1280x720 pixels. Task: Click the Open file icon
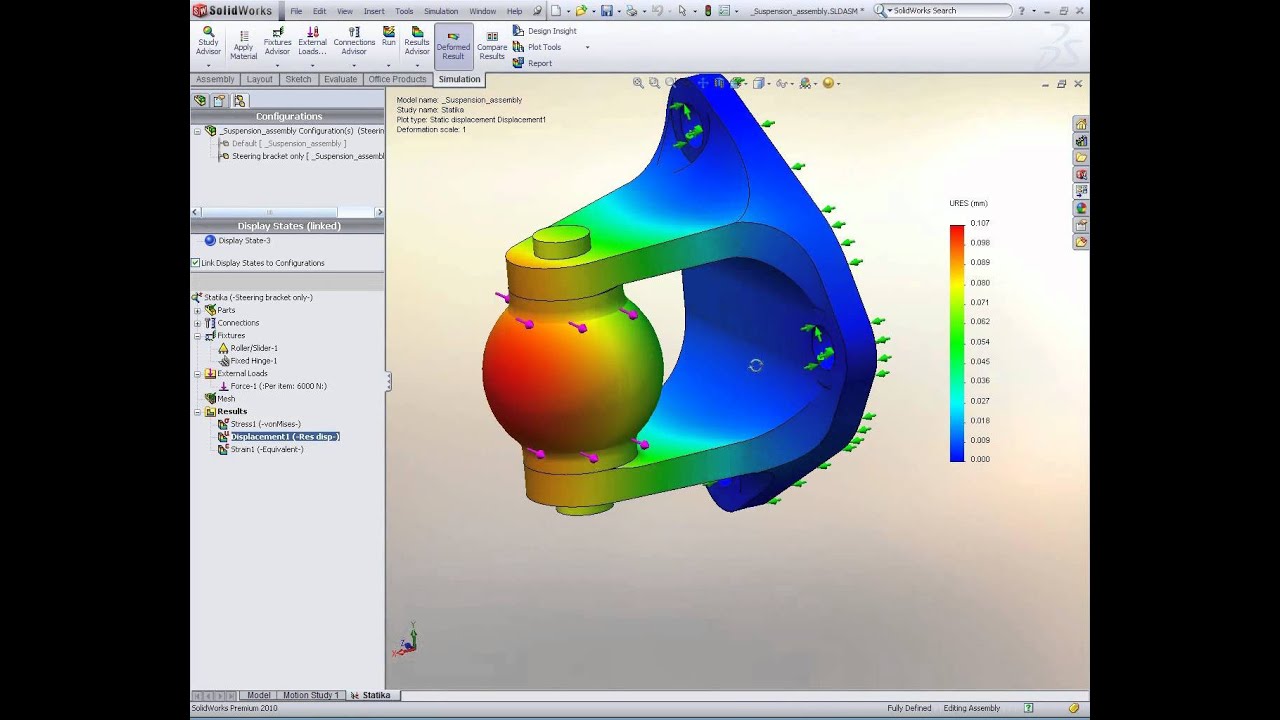coord(581,11)
